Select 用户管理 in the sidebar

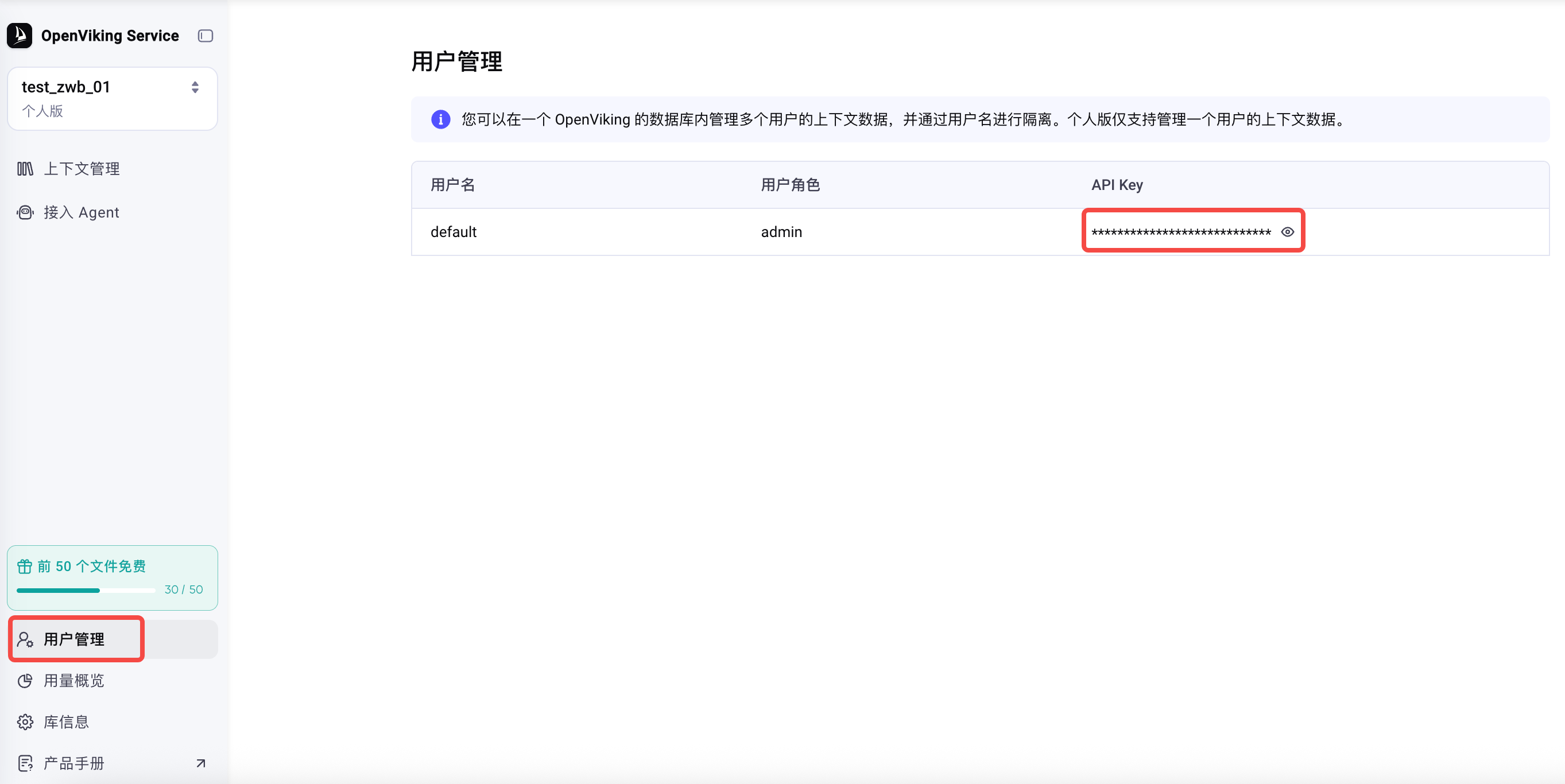(113, 639)
